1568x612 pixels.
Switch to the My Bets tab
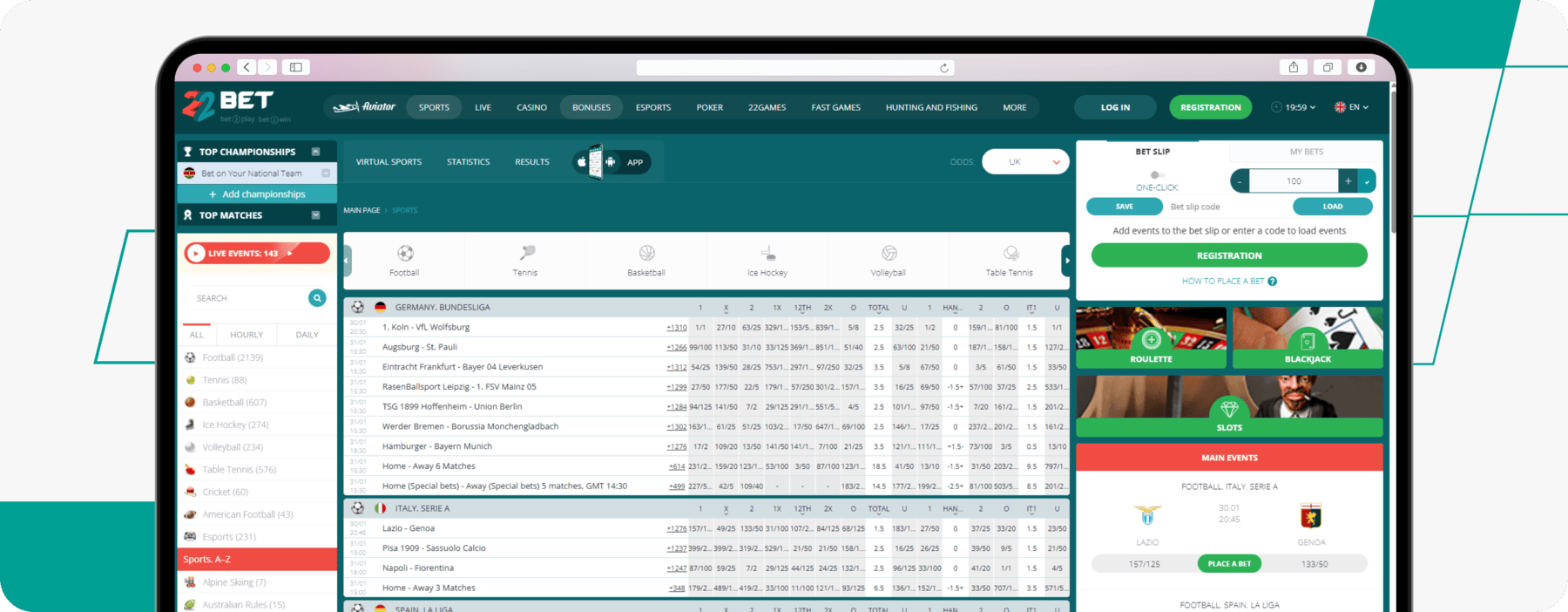click(x=1307, y=152)
